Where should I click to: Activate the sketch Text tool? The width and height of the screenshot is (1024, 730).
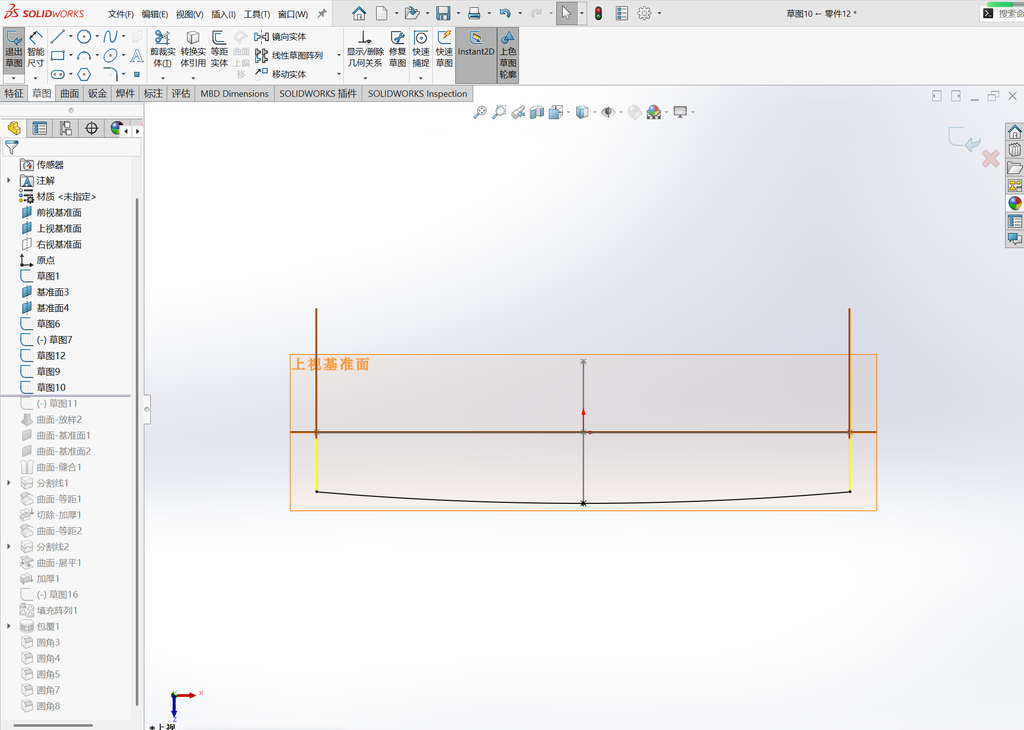pyautogui.click(x=136, y=56)
